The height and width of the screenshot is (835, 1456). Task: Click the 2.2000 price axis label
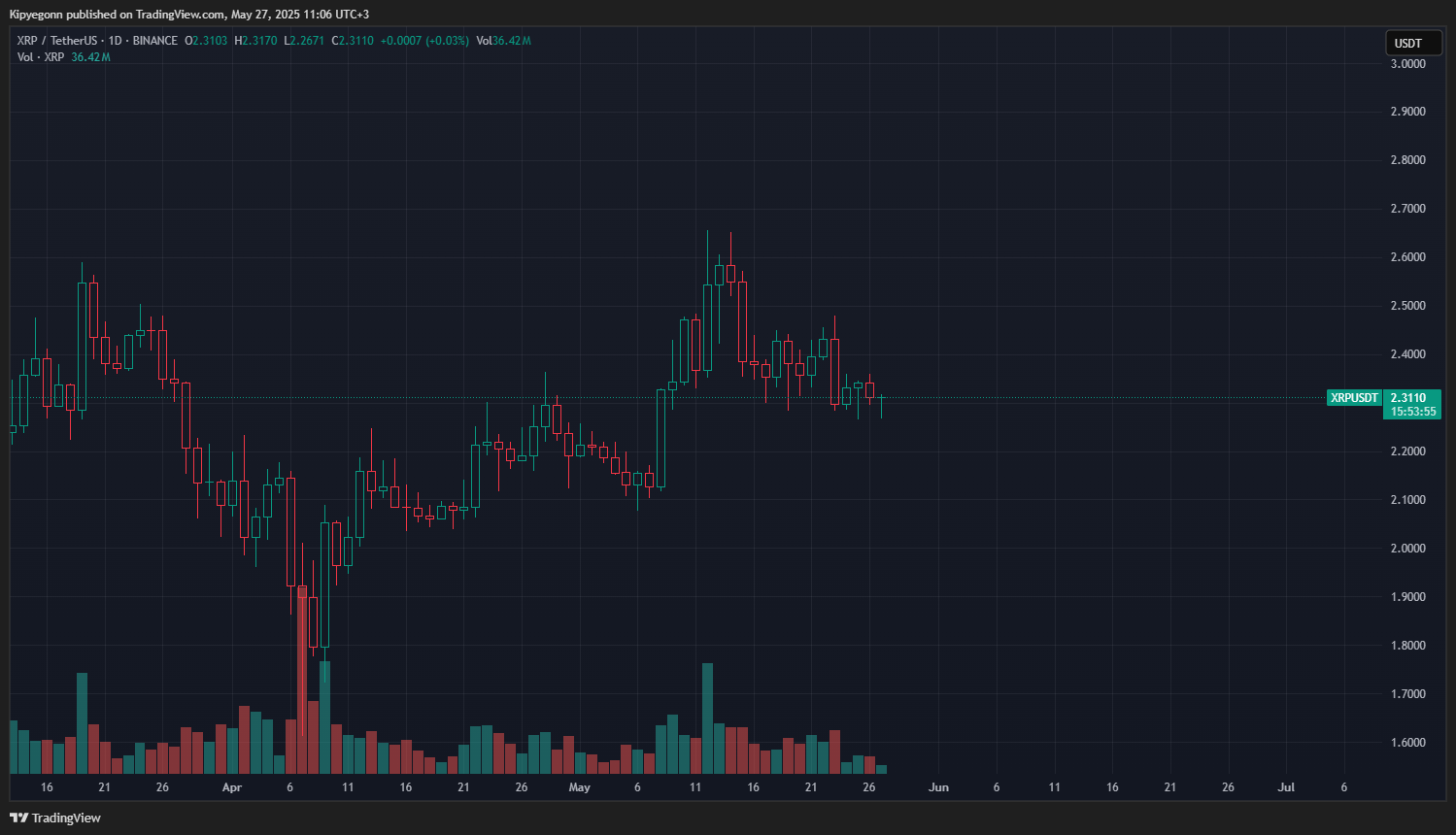tap(1407, 451)
